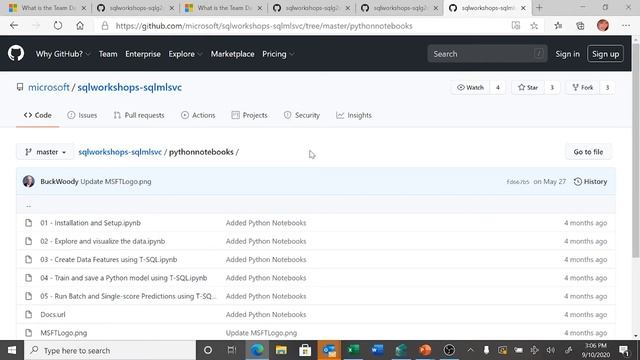Select the Code tab
Screen dimensions: 640x360
38,115
